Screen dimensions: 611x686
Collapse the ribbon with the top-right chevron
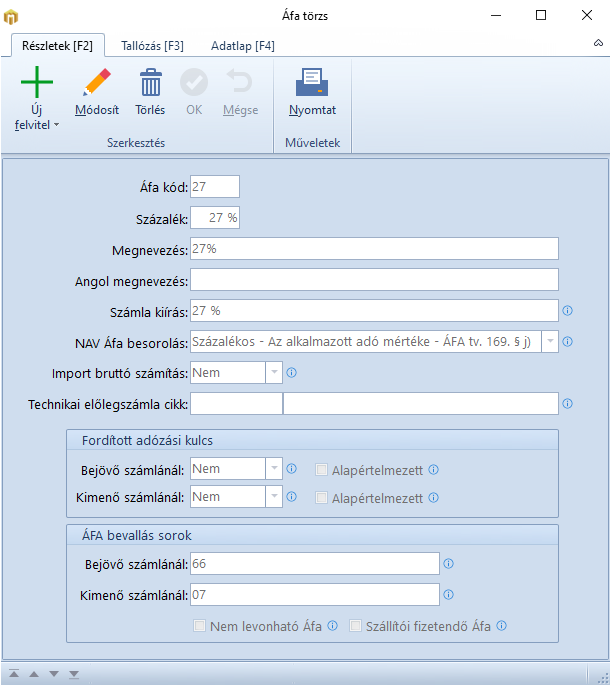(598, 43)
